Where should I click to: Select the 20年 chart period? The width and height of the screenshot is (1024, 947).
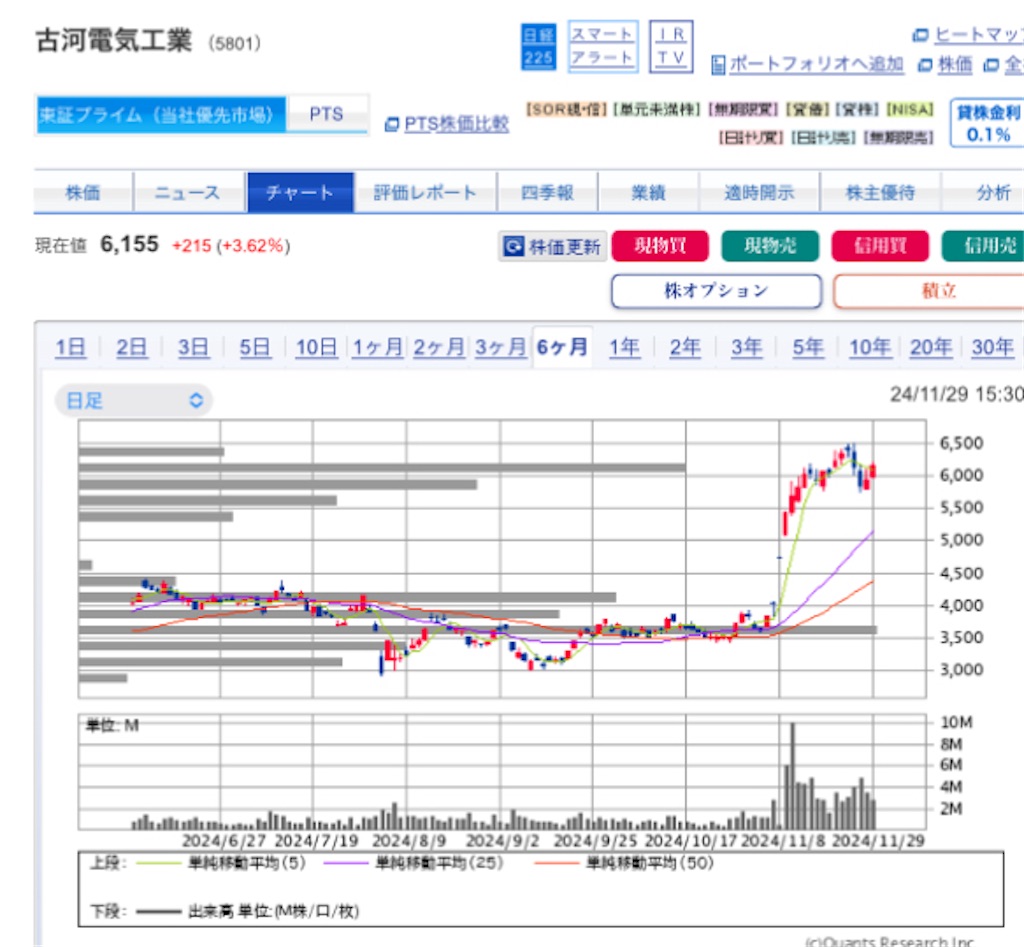point(931,347)
